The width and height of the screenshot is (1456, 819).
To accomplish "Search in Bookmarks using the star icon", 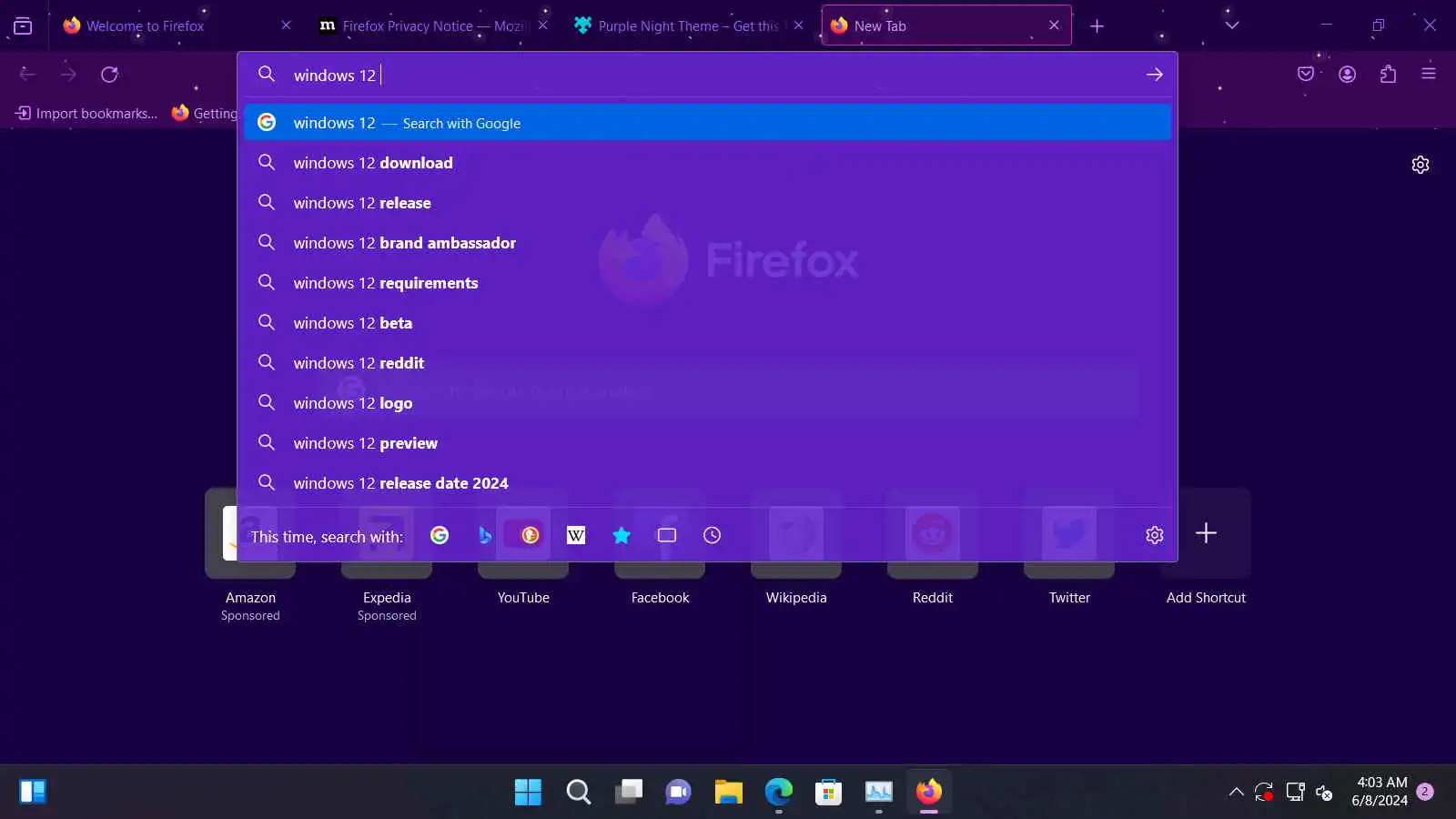I will tap(622, 535).
